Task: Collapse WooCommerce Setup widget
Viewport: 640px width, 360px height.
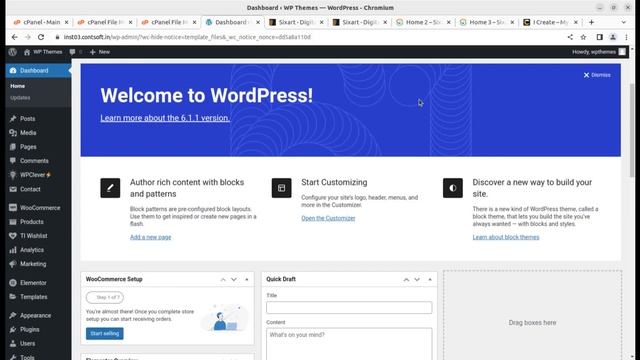Action: pyautogui.click(x=247, y=280)
